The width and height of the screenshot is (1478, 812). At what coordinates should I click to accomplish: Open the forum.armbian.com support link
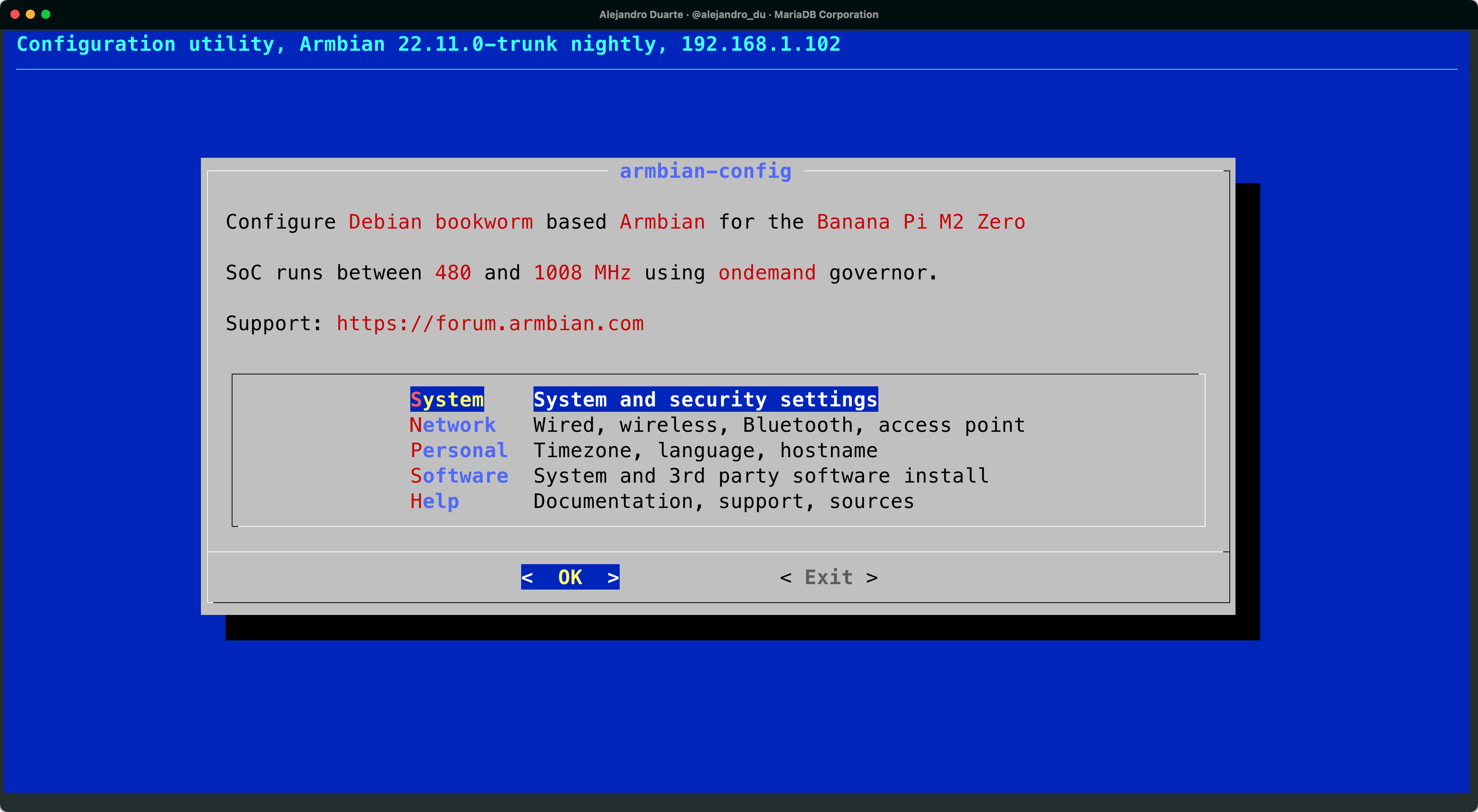490,324
